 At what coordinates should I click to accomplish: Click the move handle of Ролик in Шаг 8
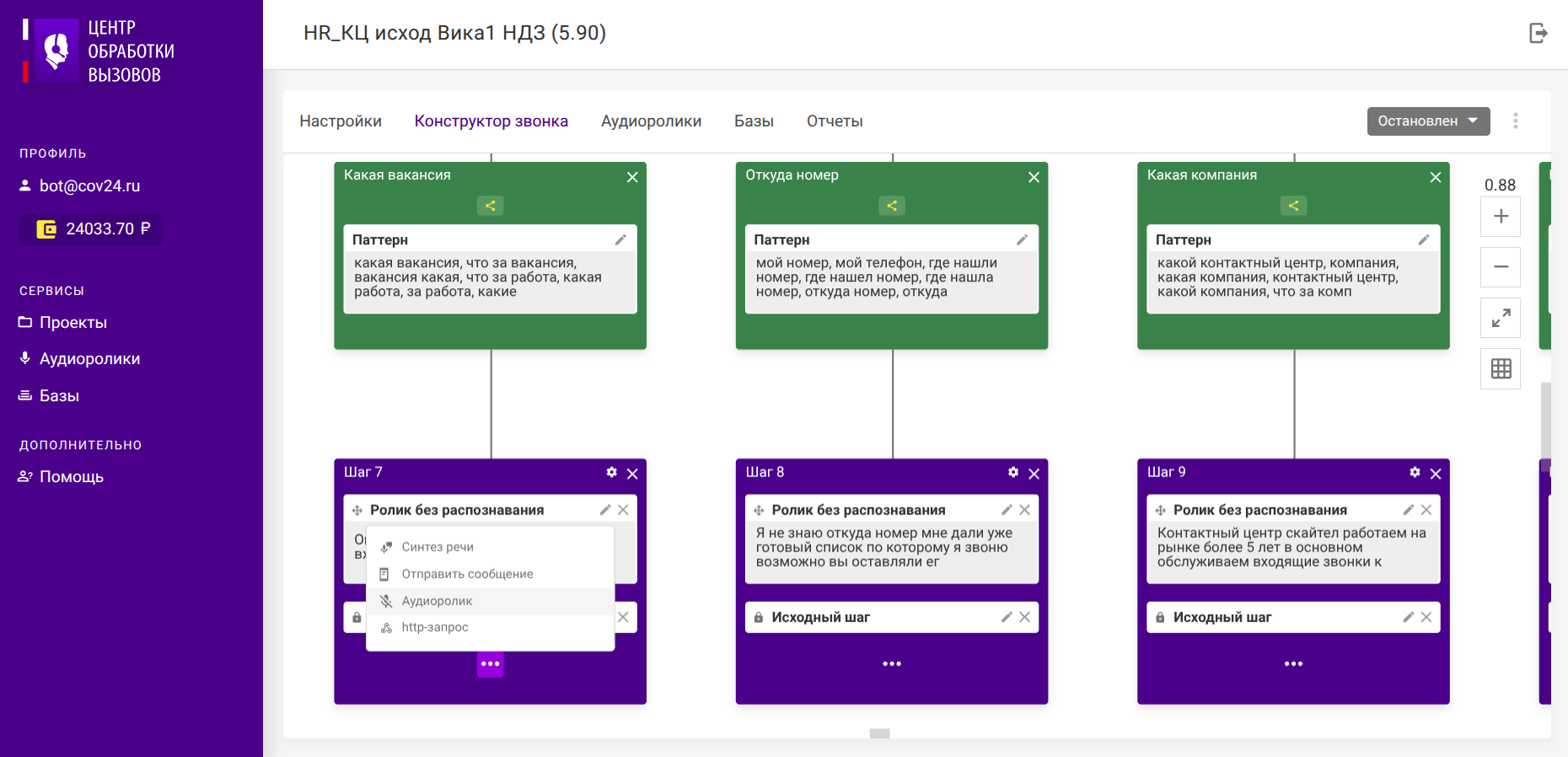point(759,510)
